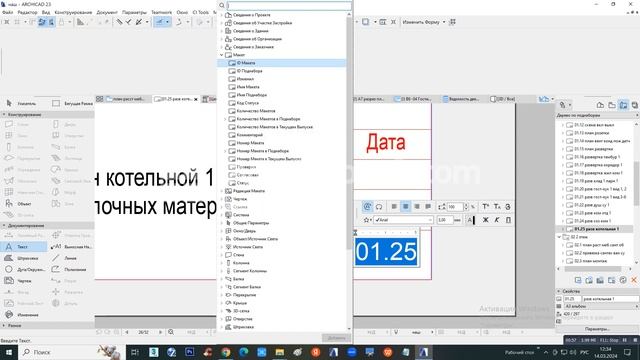Open the Документ menu
640x360 pixels.
107,12
